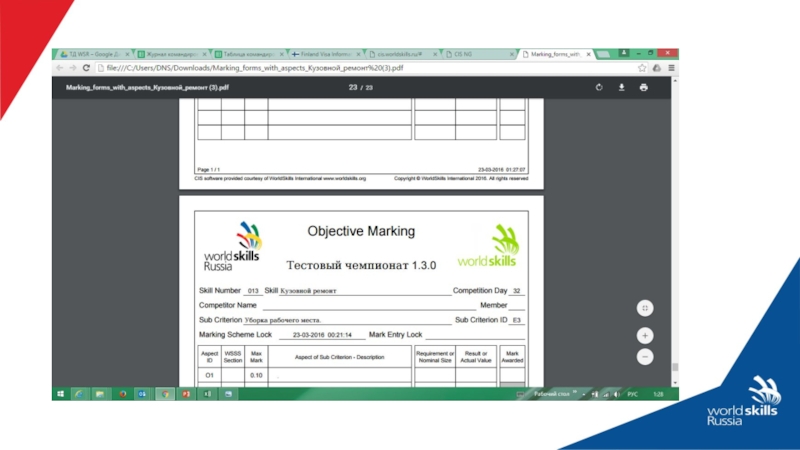Open the network icon in the tray
Viewport: 800px width, 450px height.
pos(606,394)
